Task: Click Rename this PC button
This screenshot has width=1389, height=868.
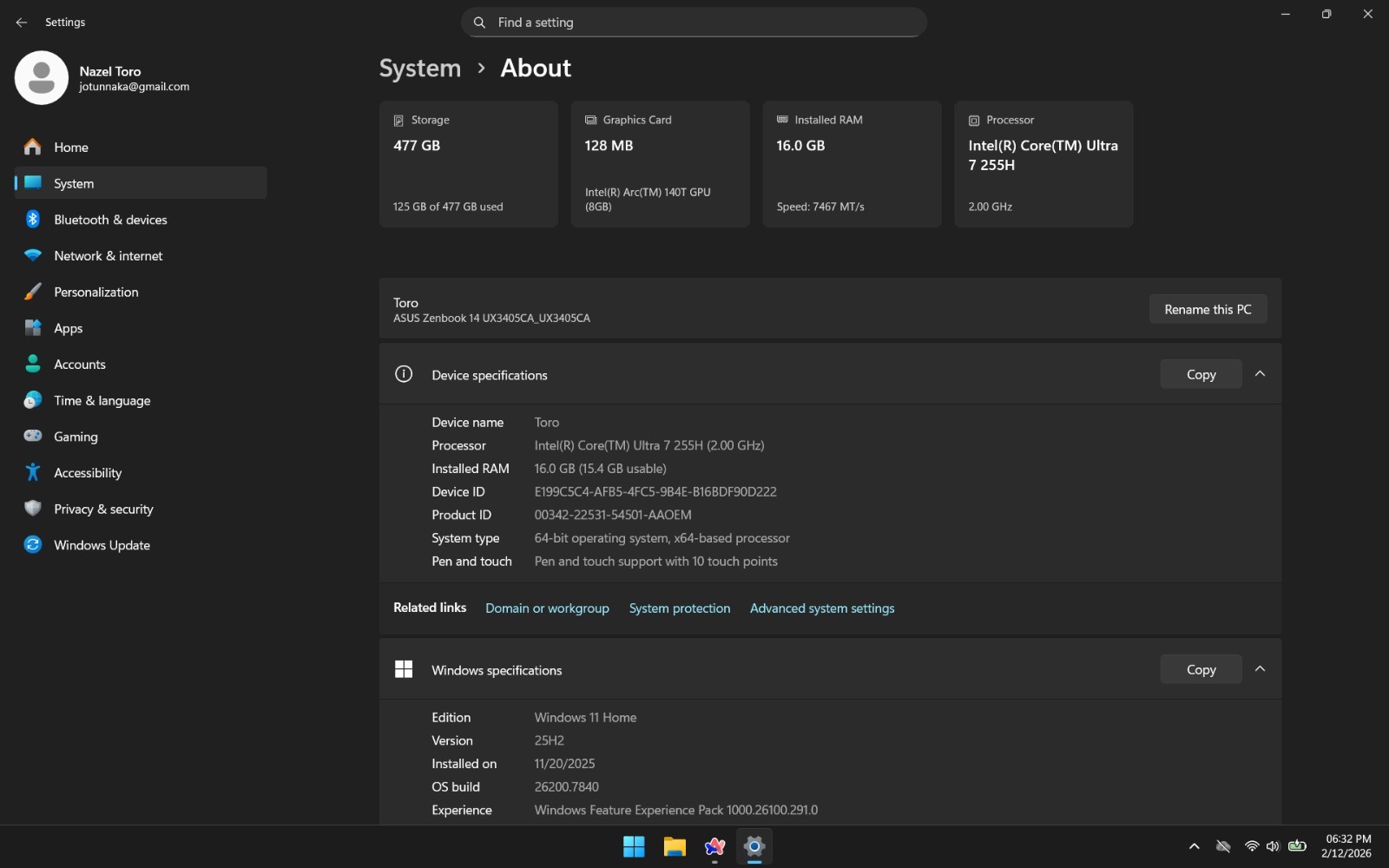Action: pos(1208,309)
